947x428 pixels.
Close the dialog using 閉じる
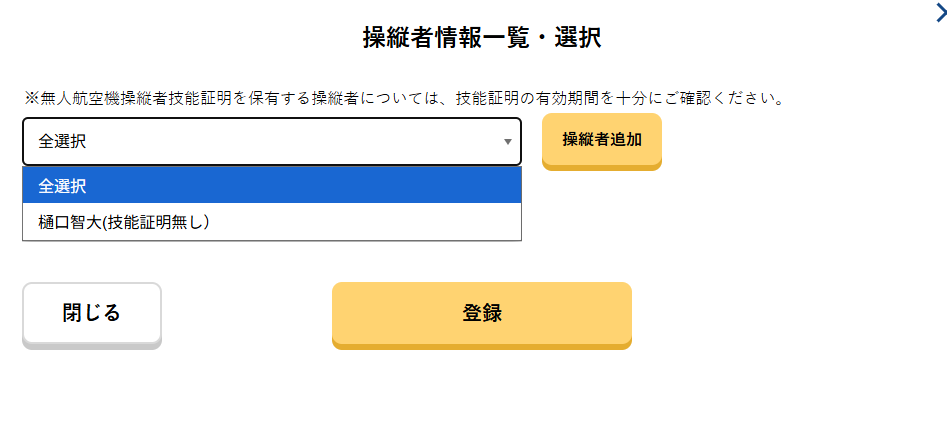(x=91, y=314)
